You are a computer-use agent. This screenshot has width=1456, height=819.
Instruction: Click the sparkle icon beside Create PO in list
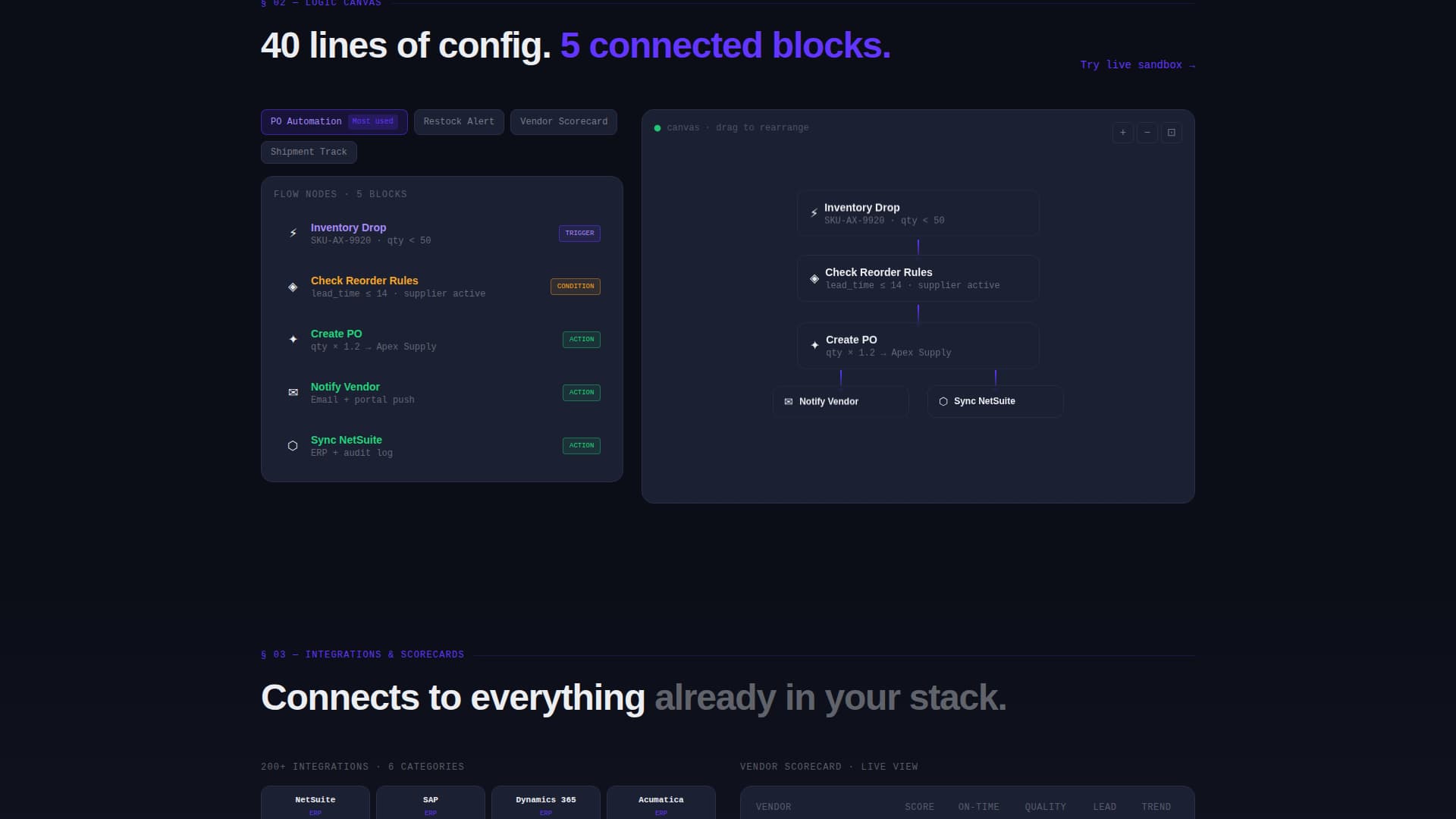click(x=293, y=340)
